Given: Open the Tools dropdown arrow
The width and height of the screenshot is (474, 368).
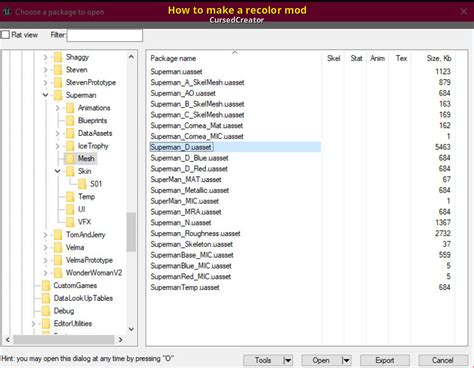Looking at the screenshot, I should 288,360.
